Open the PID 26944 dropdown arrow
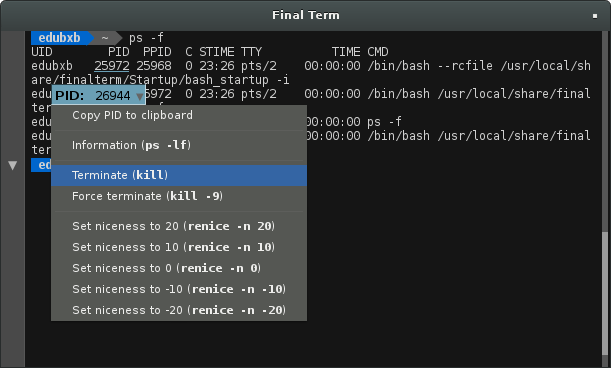The width and height of the screenshot is (611, 368). (x=140, y=96)
